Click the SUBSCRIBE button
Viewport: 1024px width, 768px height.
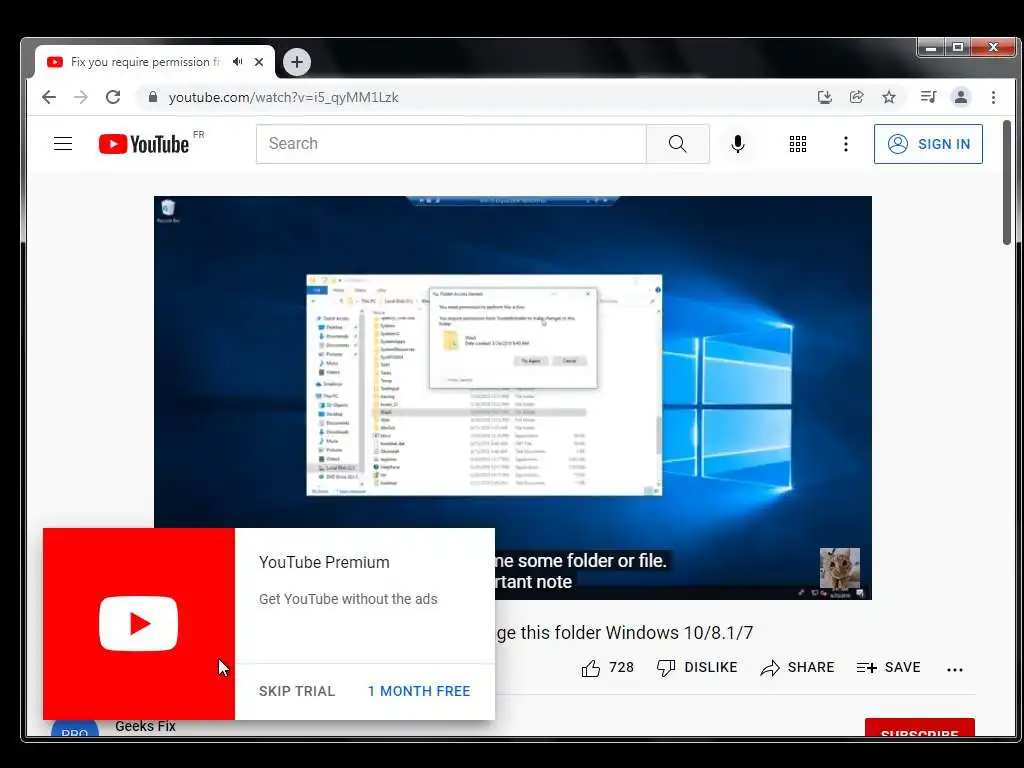click(x=920, y=728)
